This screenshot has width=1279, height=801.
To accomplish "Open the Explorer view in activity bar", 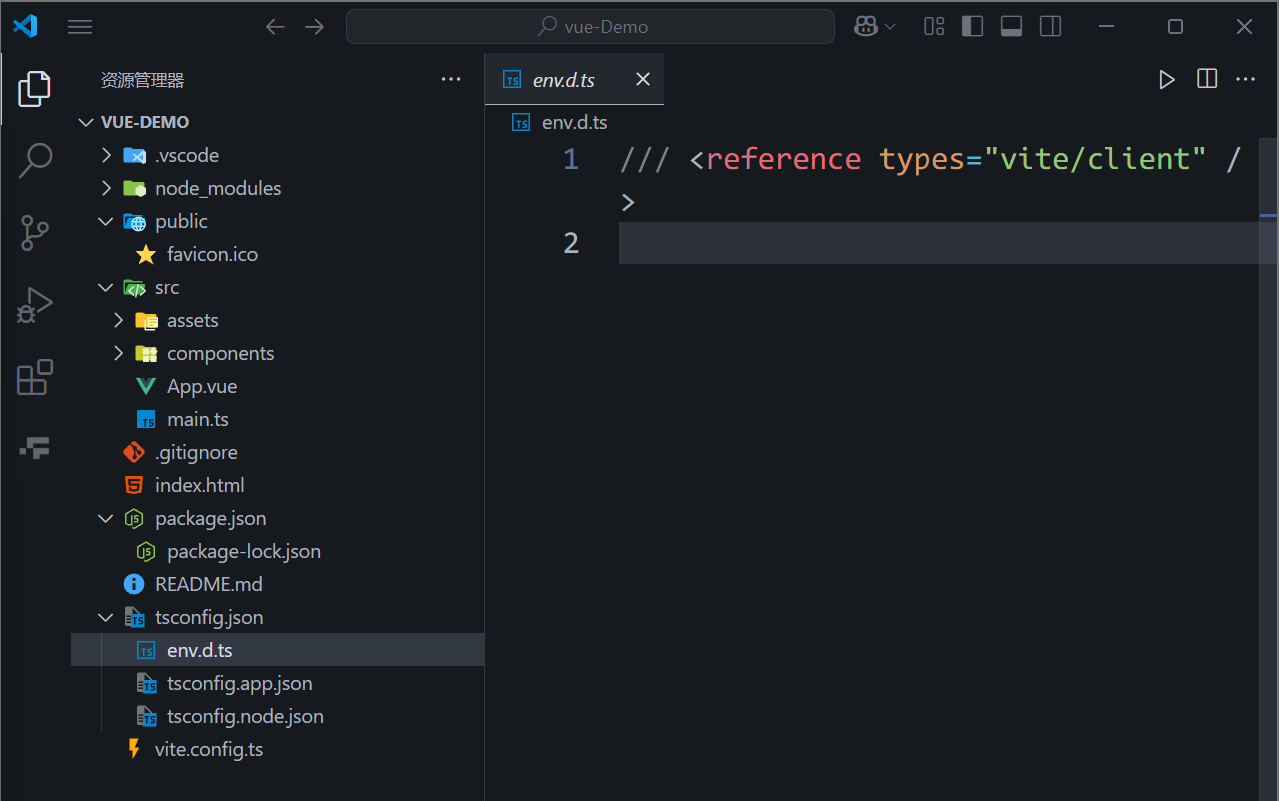I will pyautogui.click(x=35, y=90).
